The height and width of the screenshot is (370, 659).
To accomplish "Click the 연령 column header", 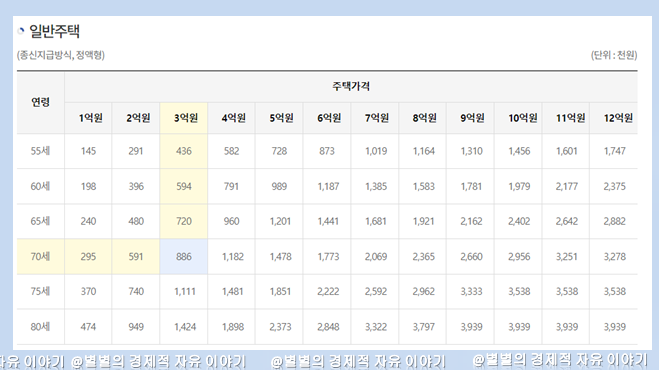I will (x=40, y=102).
